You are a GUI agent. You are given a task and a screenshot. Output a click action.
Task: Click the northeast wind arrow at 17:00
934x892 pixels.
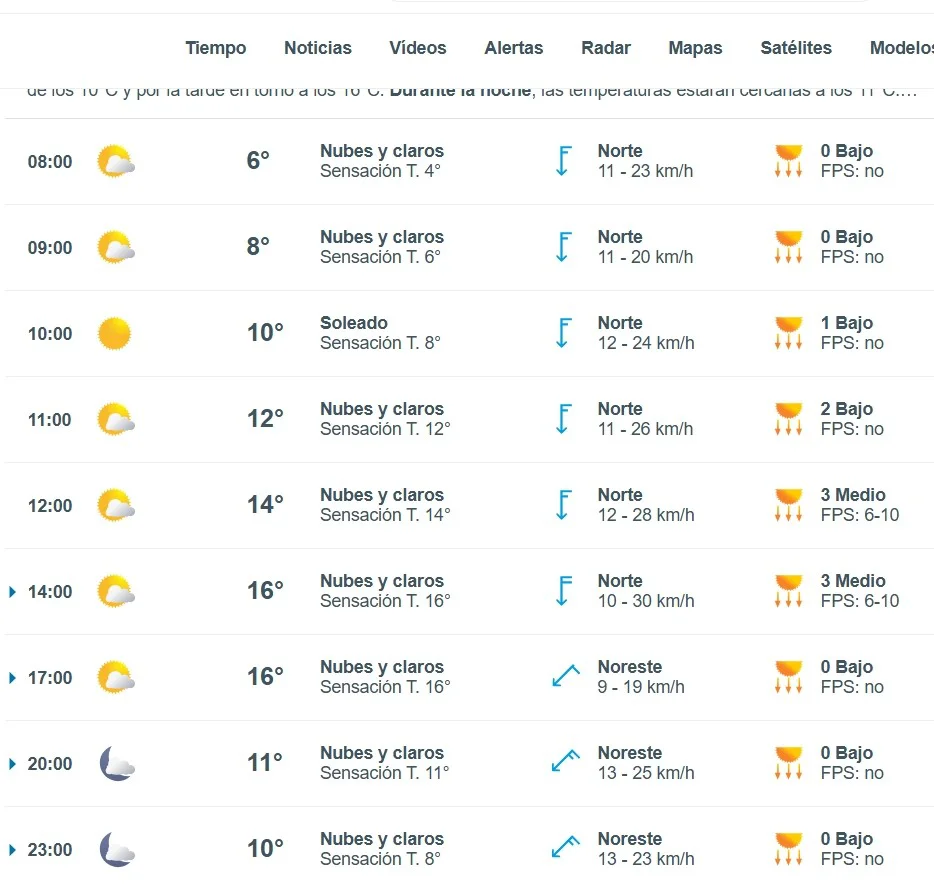point(566,676)
